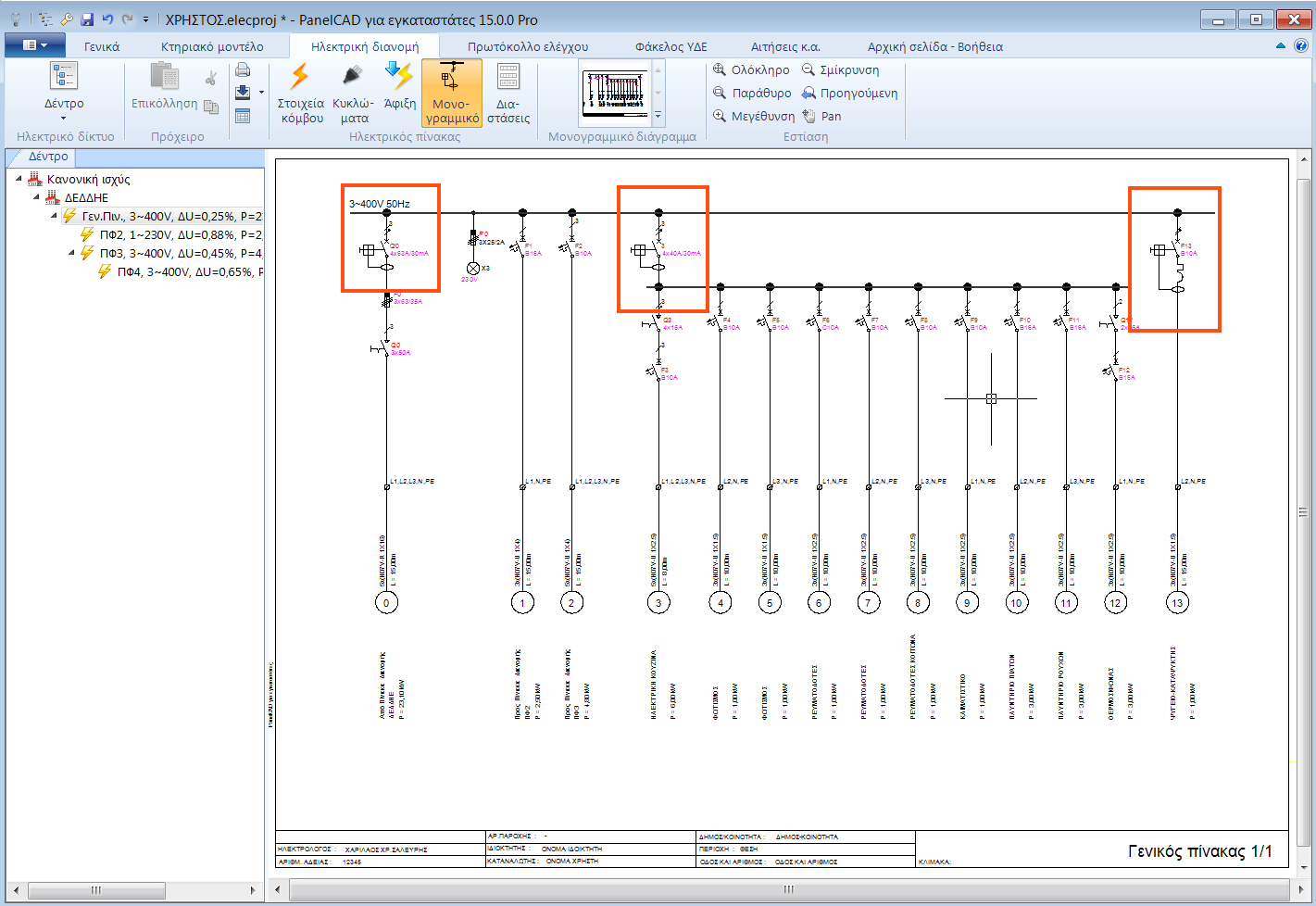The image size is (1316, 906).
Task: Click the print icon in the ribbon
Action: pos(243,70)
